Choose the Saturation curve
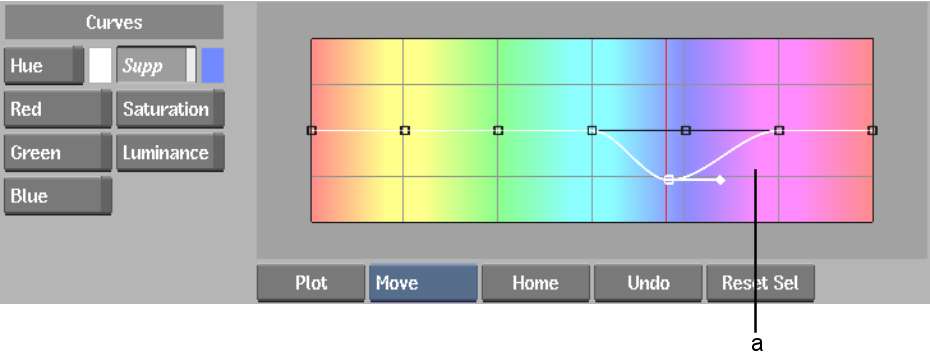This screenshot has height=360, width=930. tap(170, 109)
